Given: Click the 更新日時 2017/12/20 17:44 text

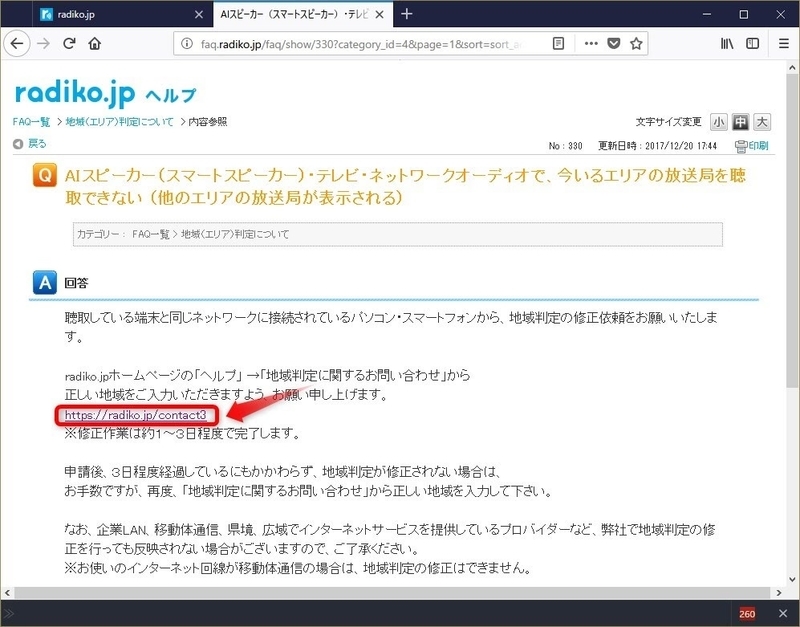Looking at the screenshot, I should tap(657, 146).
